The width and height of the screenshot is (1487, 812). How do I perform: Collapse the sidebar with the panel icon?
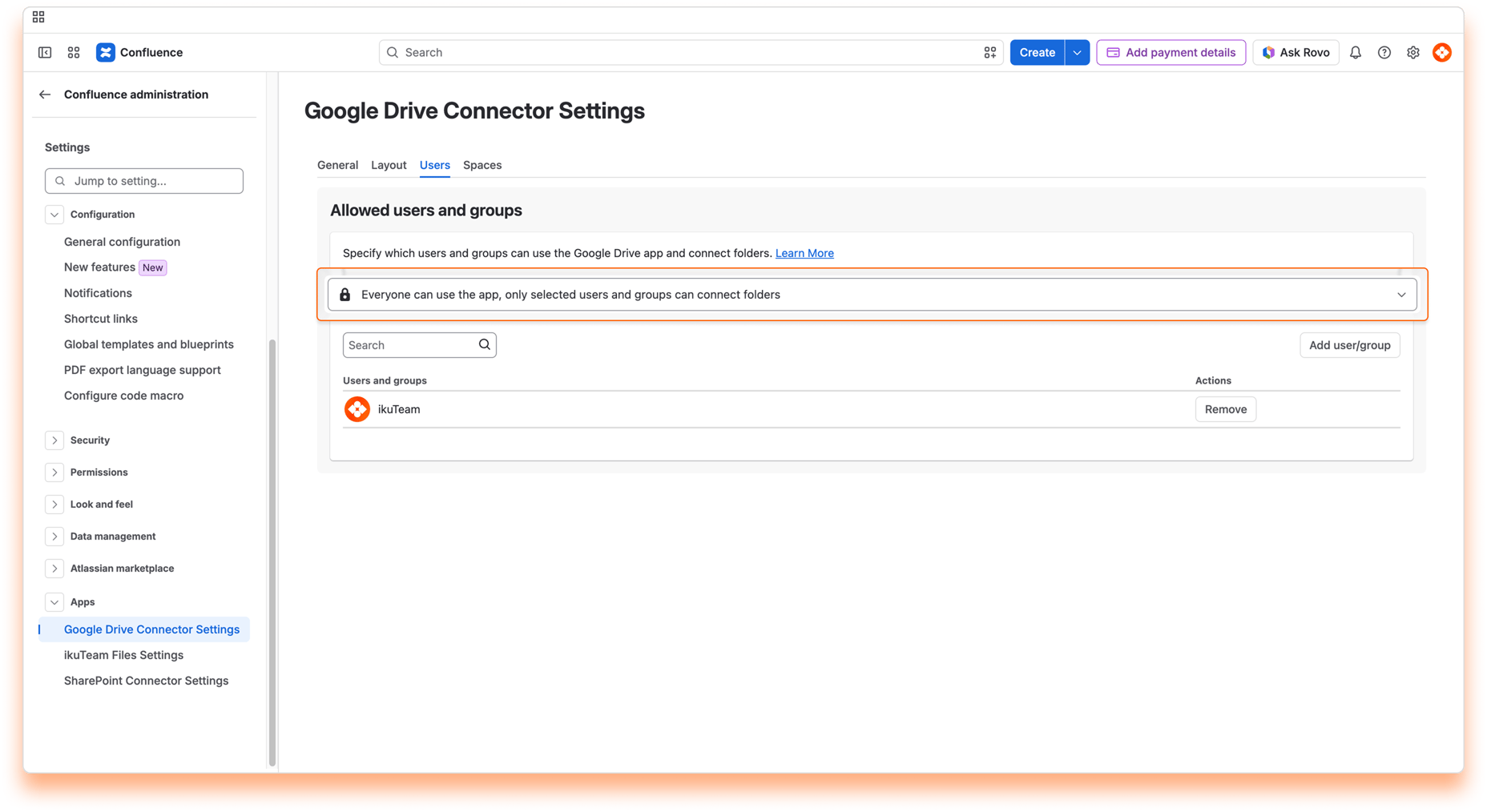(x=45, y=52)
